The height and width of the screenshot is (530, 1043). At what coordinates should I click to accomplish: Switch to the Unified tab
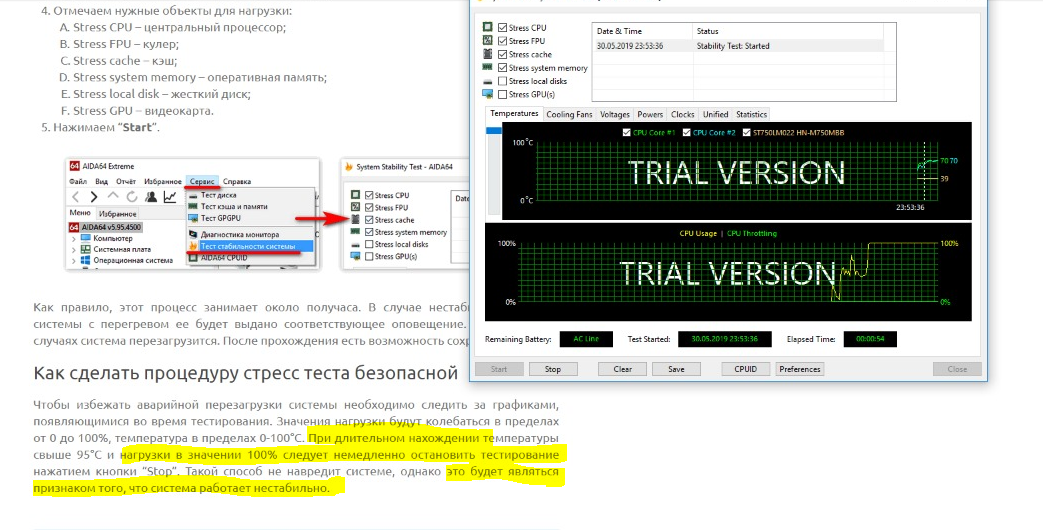point(716,114)
